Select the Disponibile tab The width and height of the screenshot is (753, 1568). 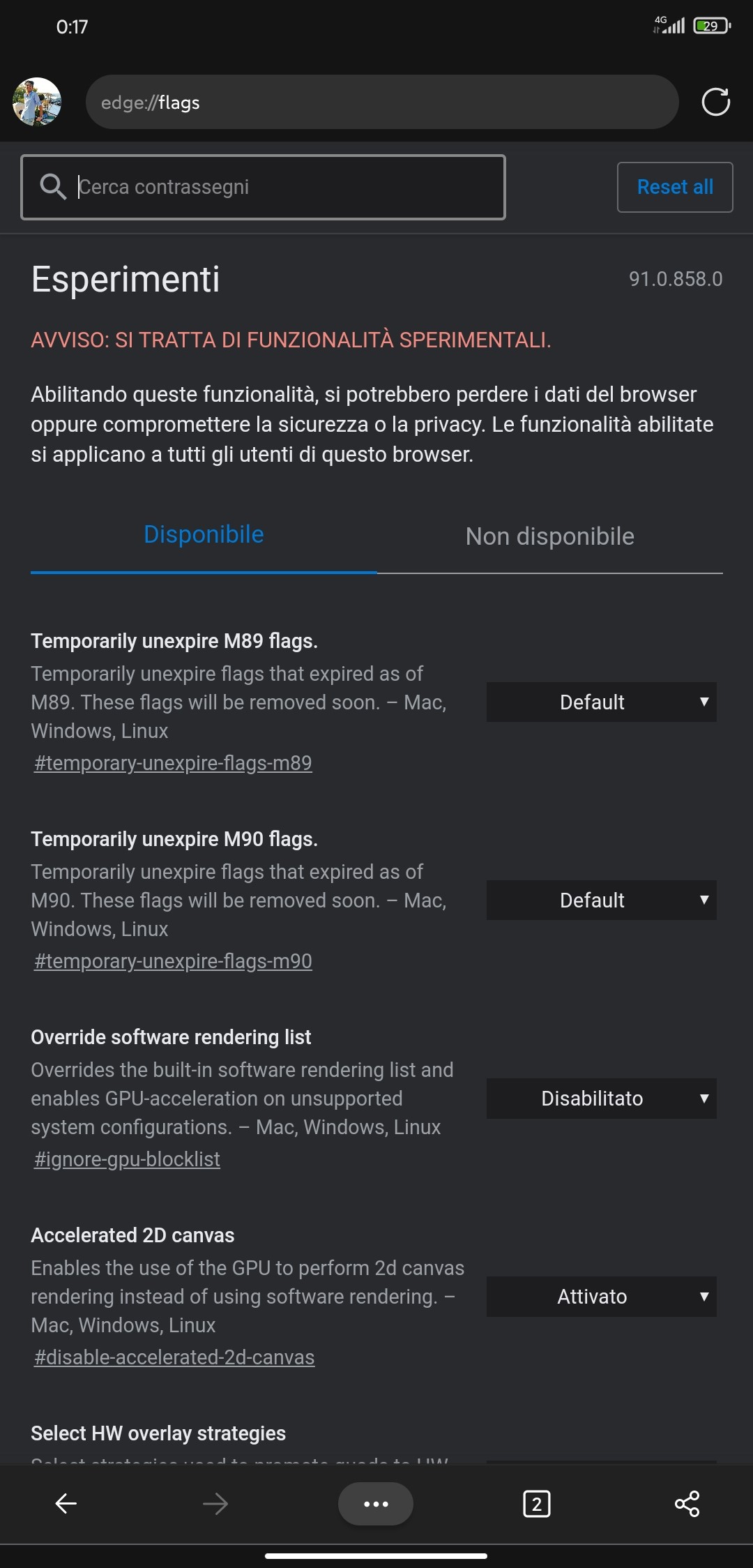pyautogui.click(x=204, y=535)
